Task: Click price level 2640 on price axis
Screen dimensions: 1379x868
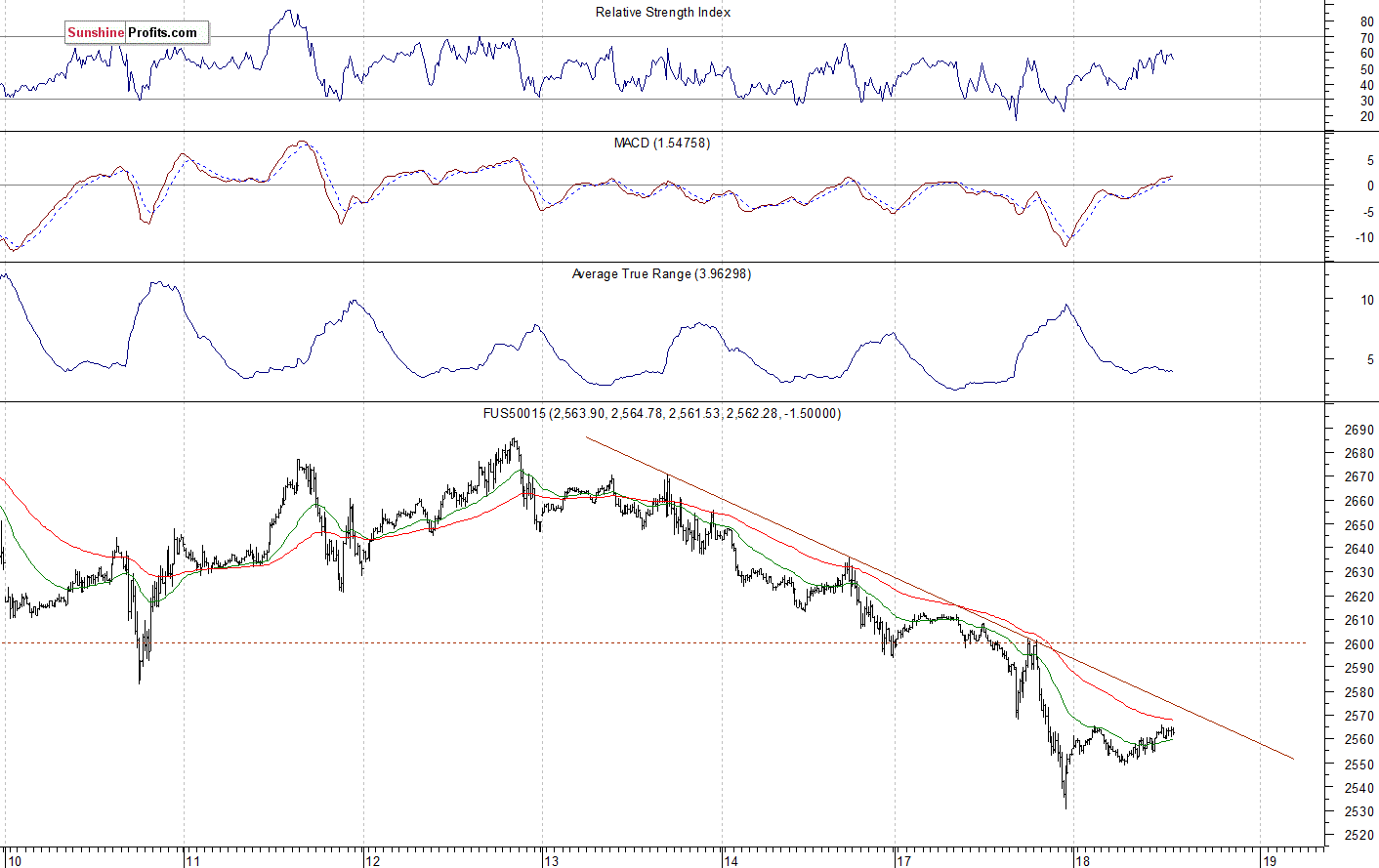Action: [1358, 550]
